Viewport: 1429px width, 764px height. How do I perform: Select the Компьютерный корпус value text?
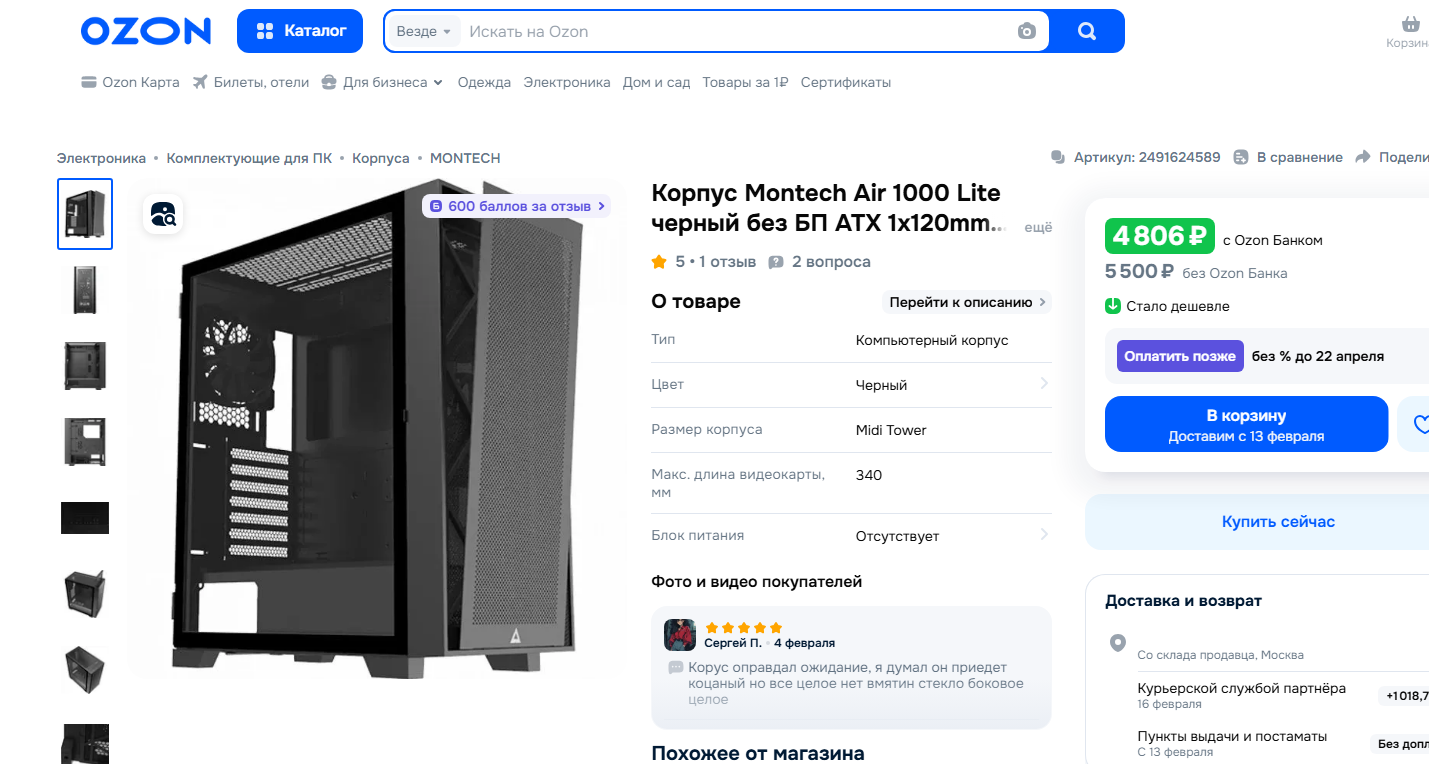pos(932,340)
